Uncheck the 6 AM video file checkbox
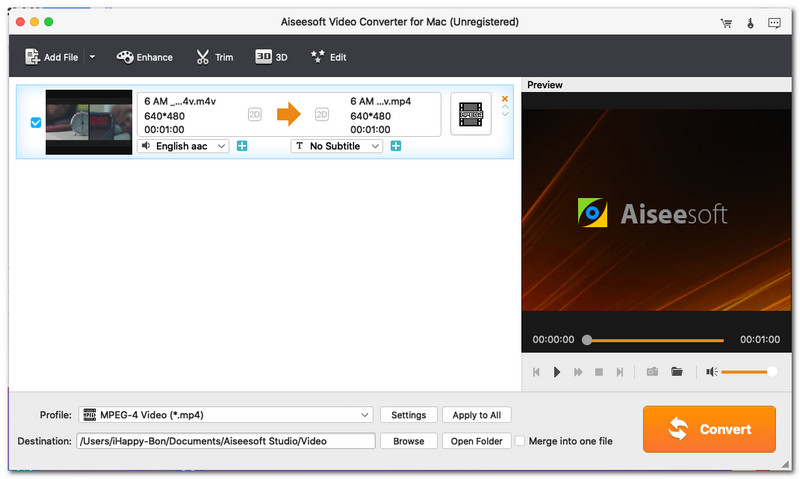 tap(36, 122)
